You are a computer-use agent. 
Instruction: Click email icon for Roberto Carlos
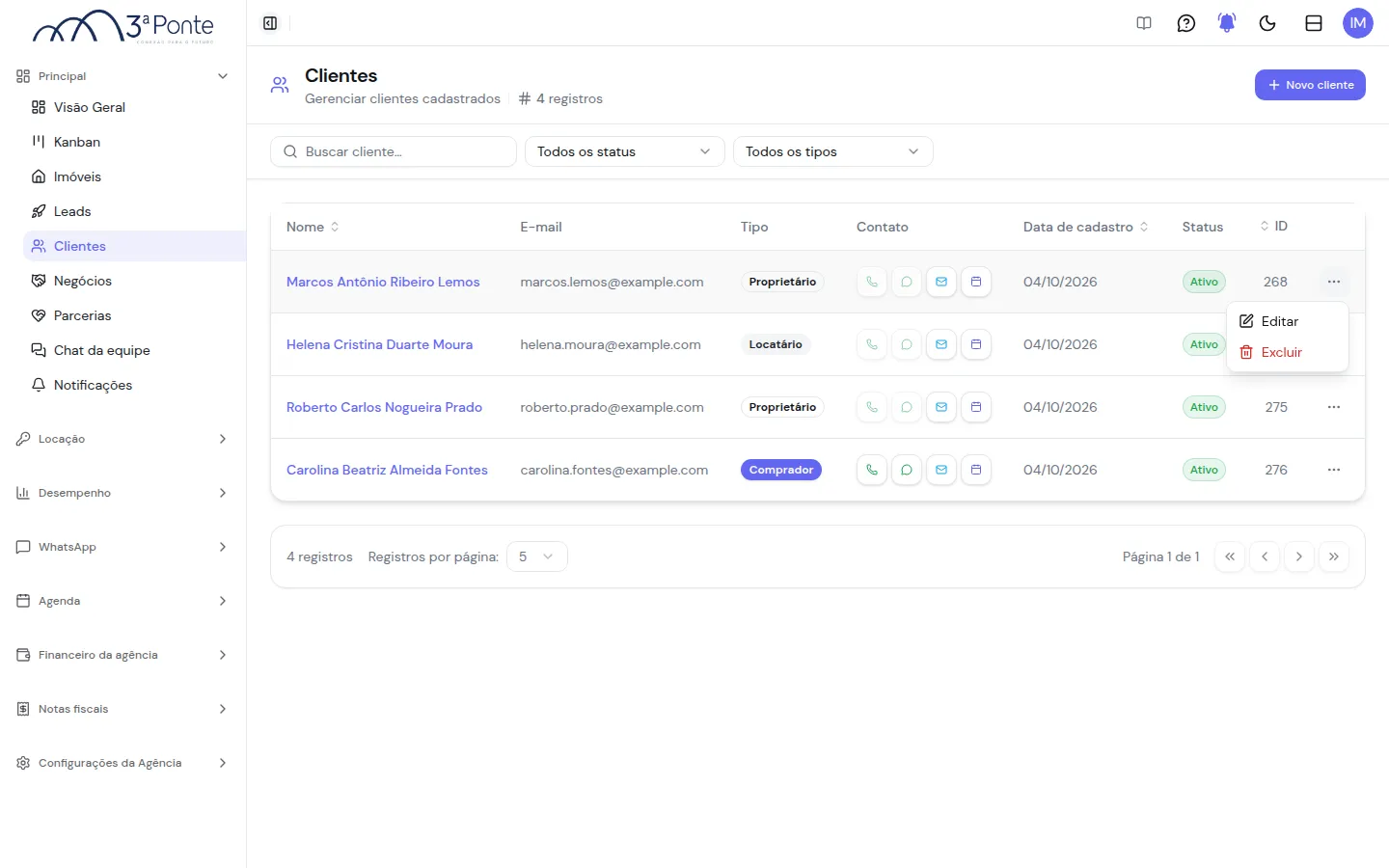941,407
